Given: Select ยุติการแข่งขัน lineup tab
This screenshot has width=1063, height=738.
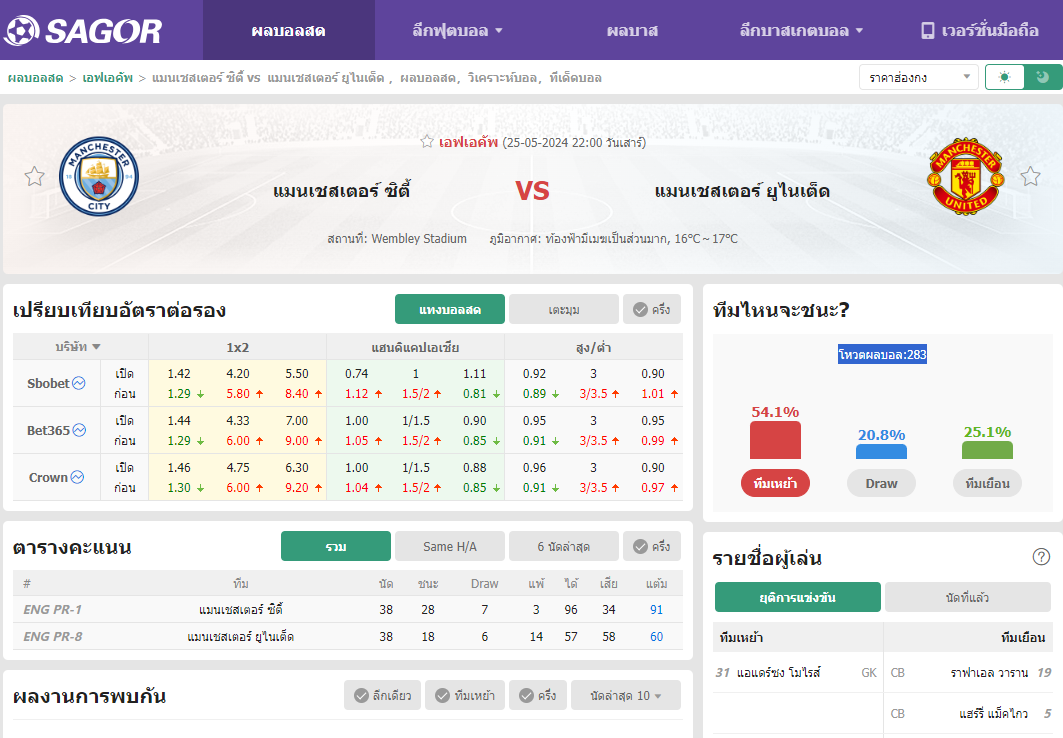Looking at the screenshot, I should click(798, 597).
